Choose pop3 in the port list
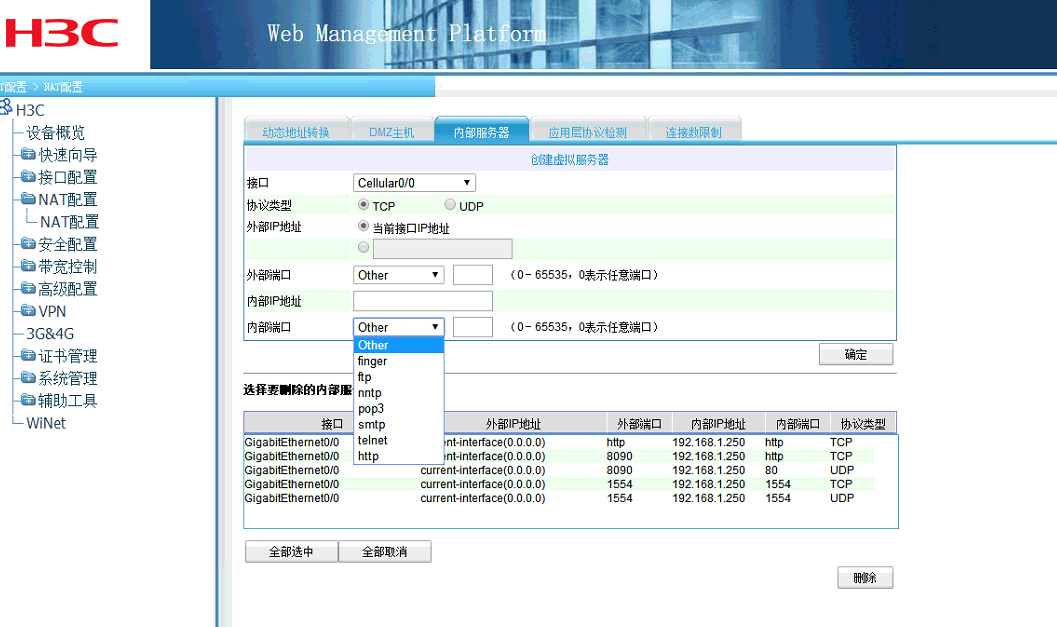1057x627 pixels. click(398, 409)
